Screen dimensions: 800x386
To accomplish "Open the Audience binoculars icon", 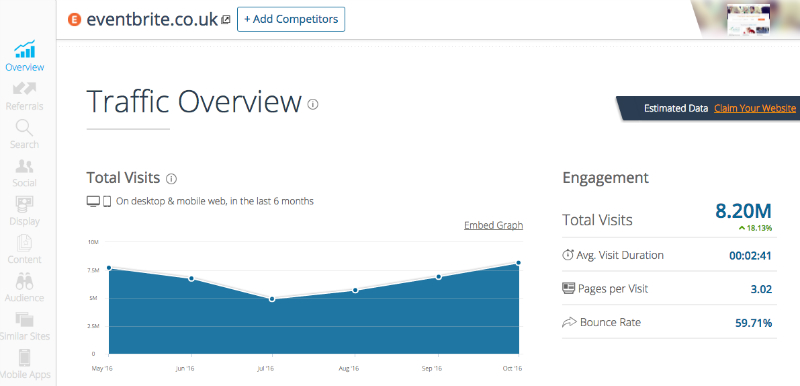I will 24,281.
